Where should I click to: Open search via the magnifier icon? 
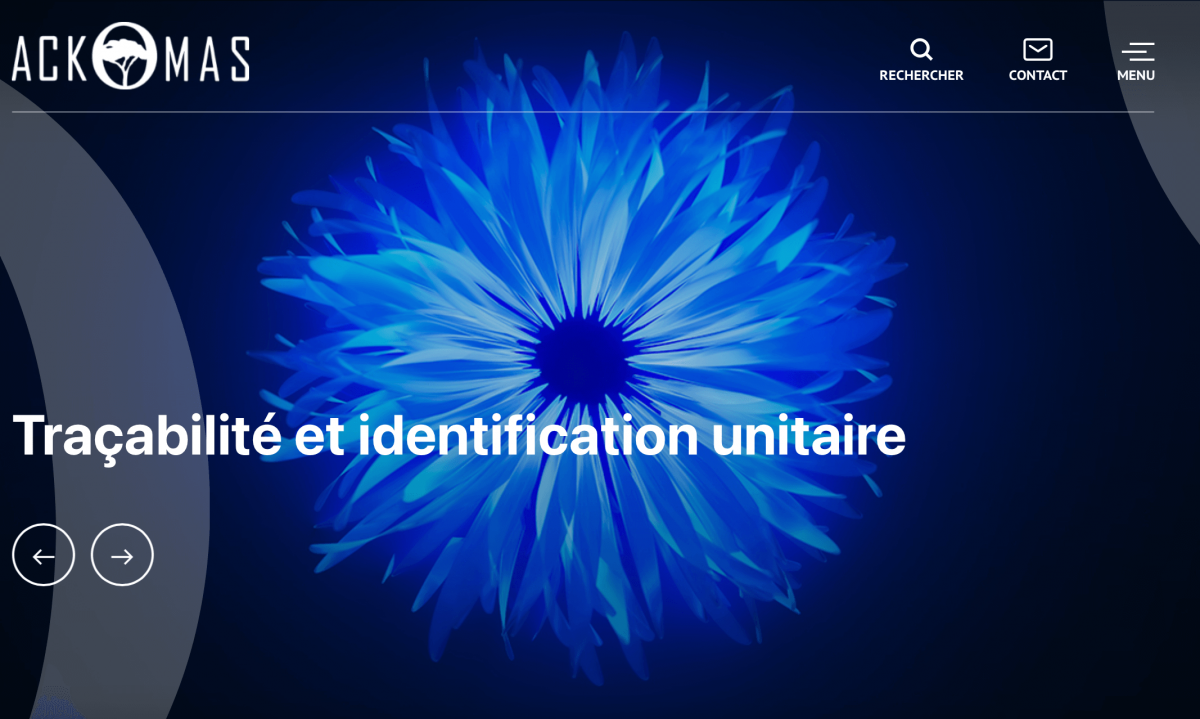click(921, 49)
